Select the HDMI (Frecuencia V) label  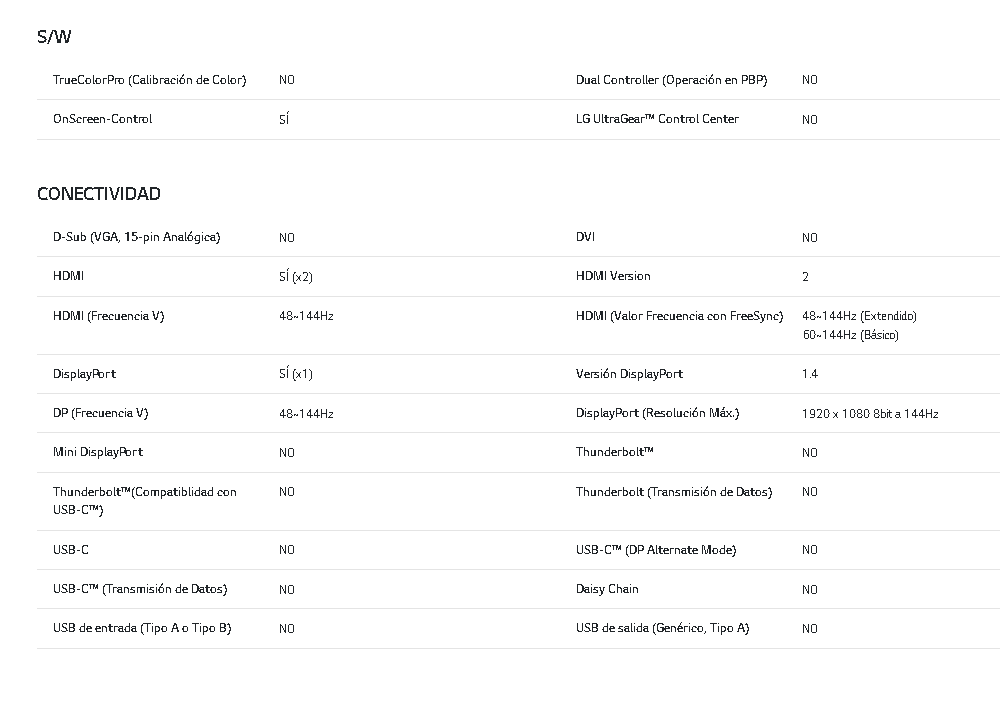[108, 316]
